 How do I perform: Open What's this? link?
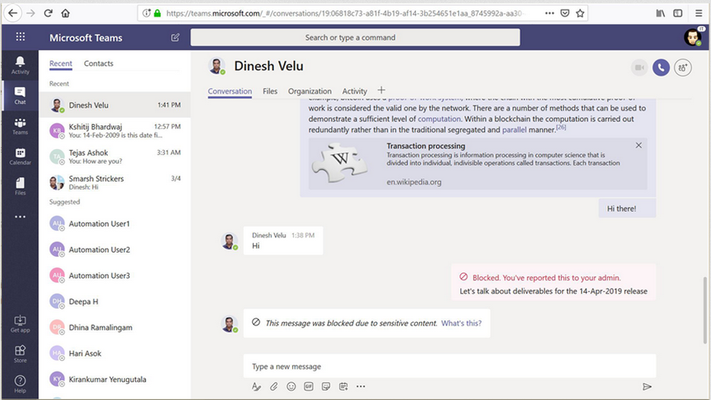[x=461, y=323]
